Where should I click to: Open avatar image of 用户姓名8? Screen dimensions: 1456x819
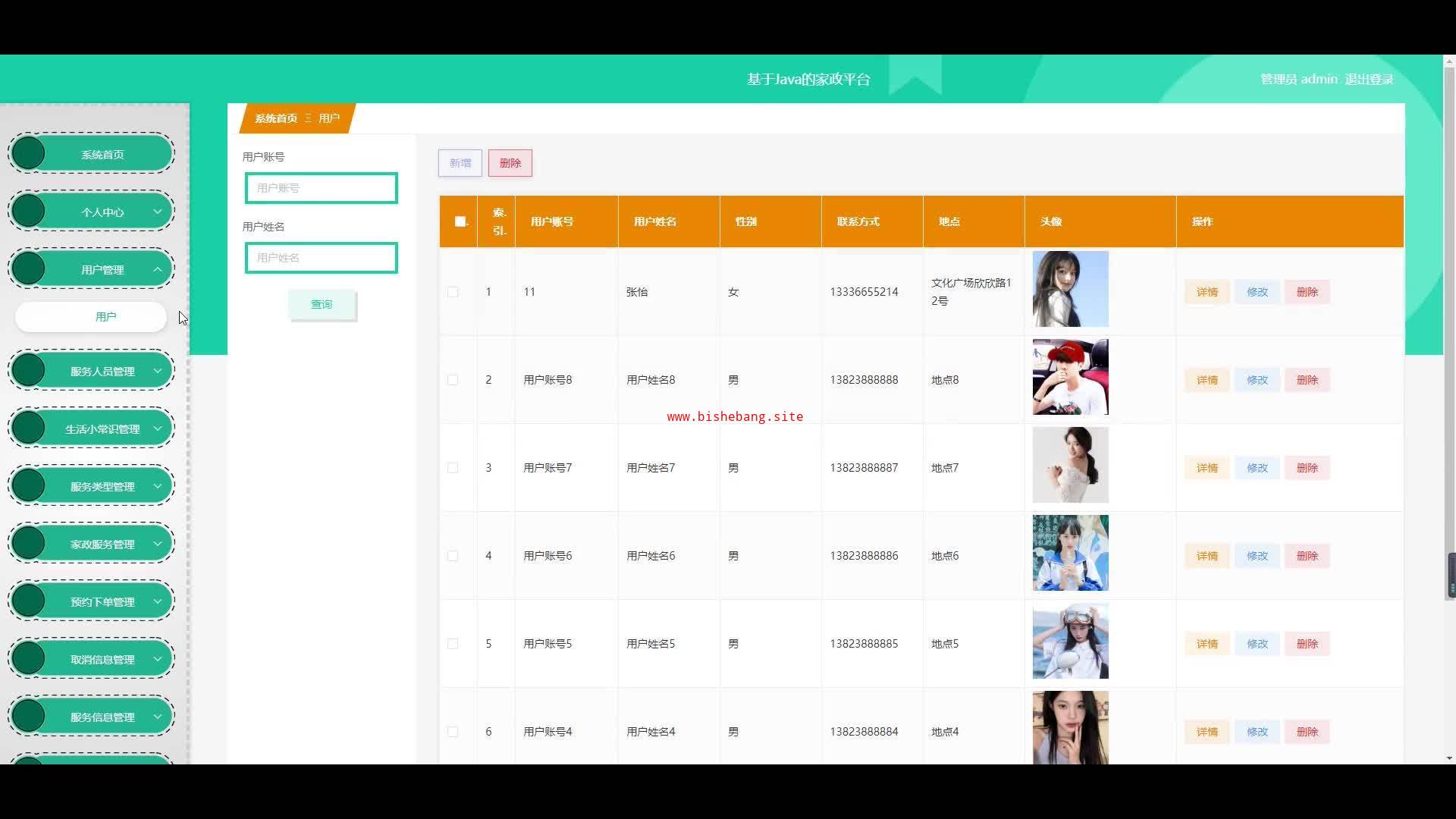click(1070, 377)
